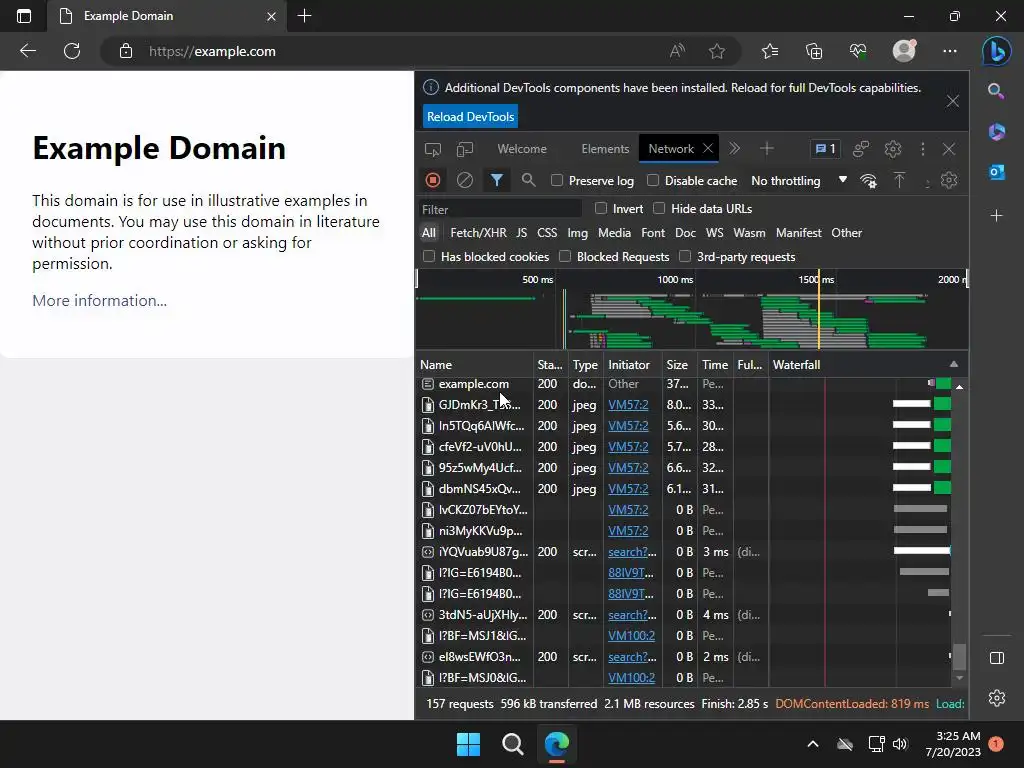The width and height of the screenshot is (1024, 768).
Task: Open search? initiator for iYQVuab9U87g row
Action: [x=632, y=552]
